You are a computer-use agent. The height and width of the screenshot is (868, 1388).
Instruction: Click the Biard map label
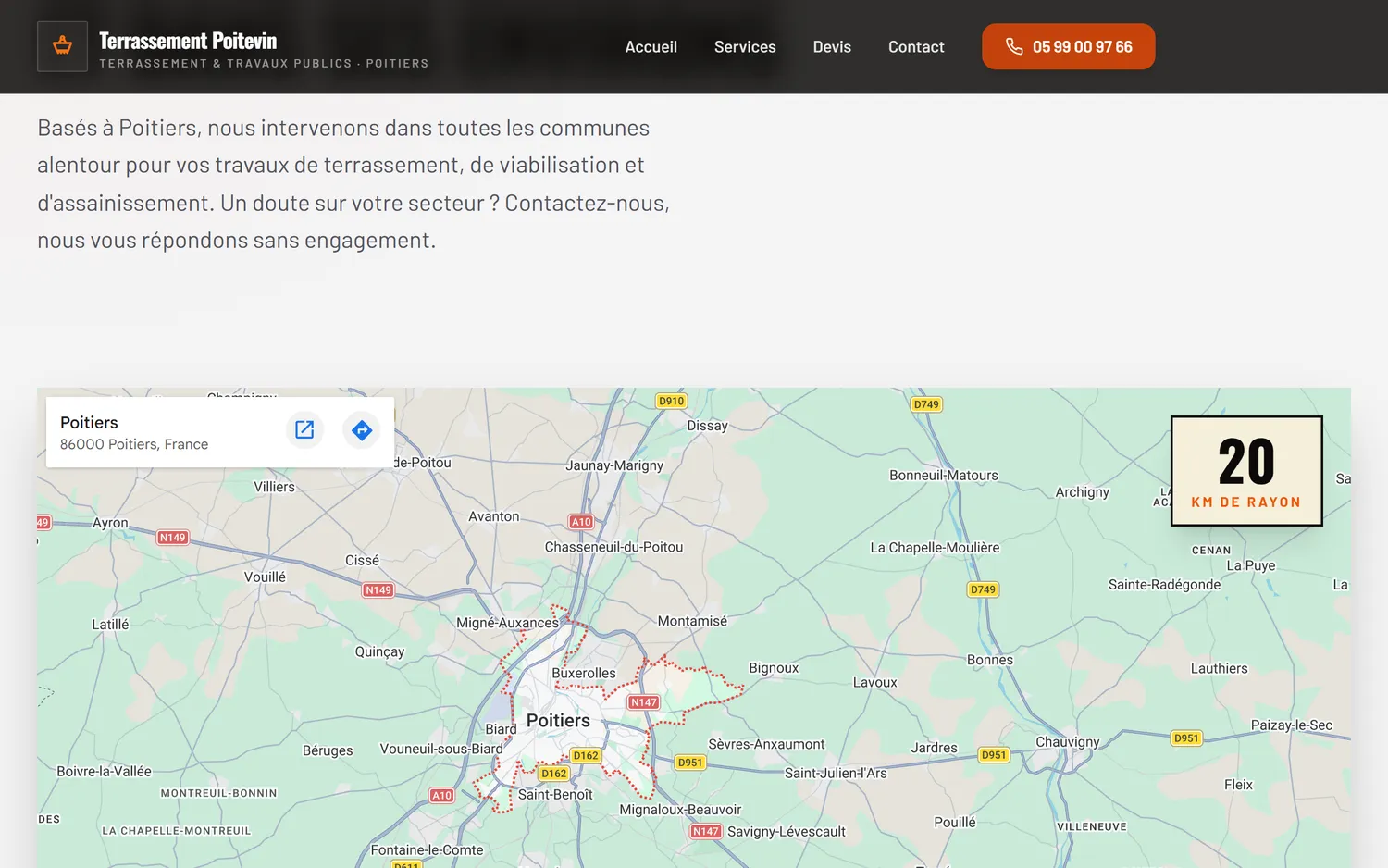[x=501, y=729]
